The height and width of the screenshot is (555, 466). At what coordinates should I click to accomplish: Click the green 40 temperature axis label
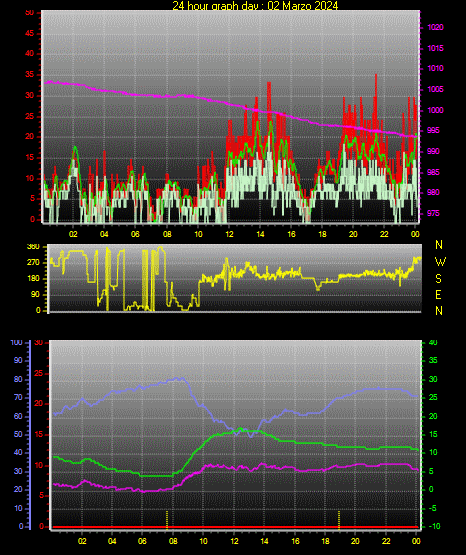coord(433,343)
